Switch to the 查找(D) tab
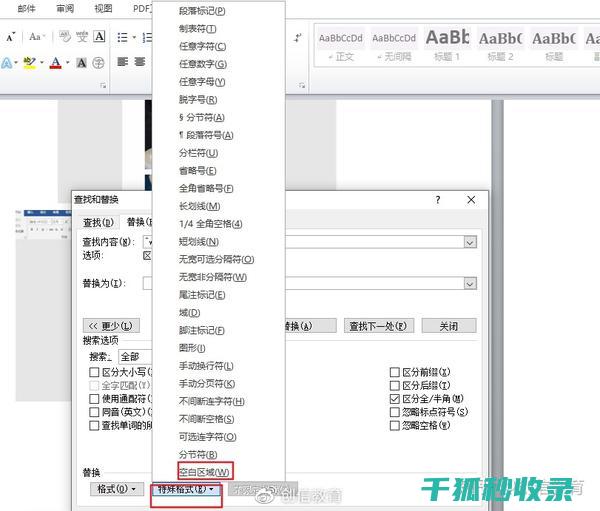Image resolution: width=600 pixels, height=511 pixels. 98,222
